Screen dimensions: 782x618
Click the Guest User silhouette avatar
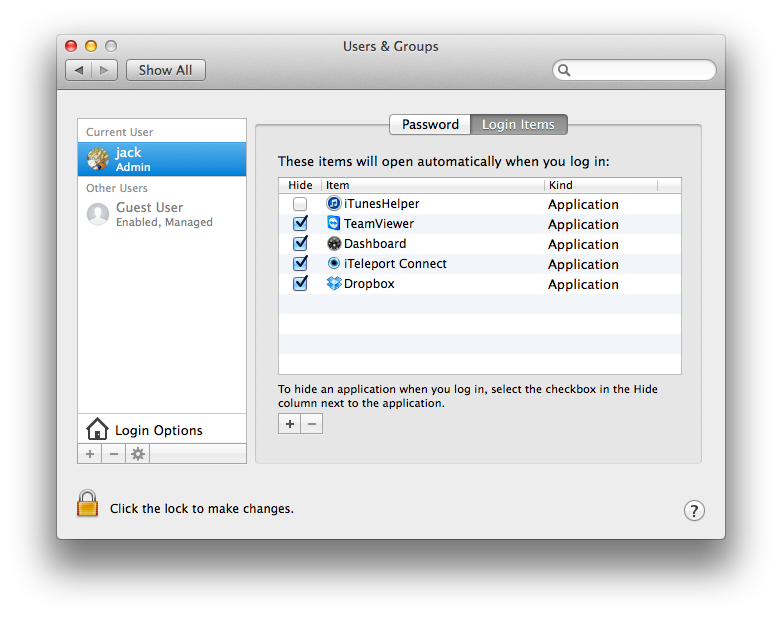98,214
